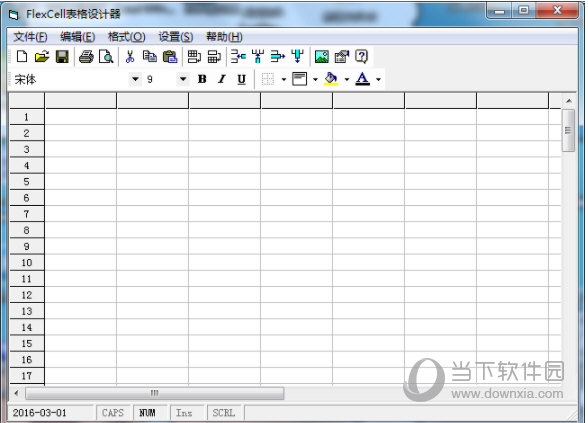Save the table with the floppy disk icon
This screenshot has height=423, width=588.
pos(62,57)
